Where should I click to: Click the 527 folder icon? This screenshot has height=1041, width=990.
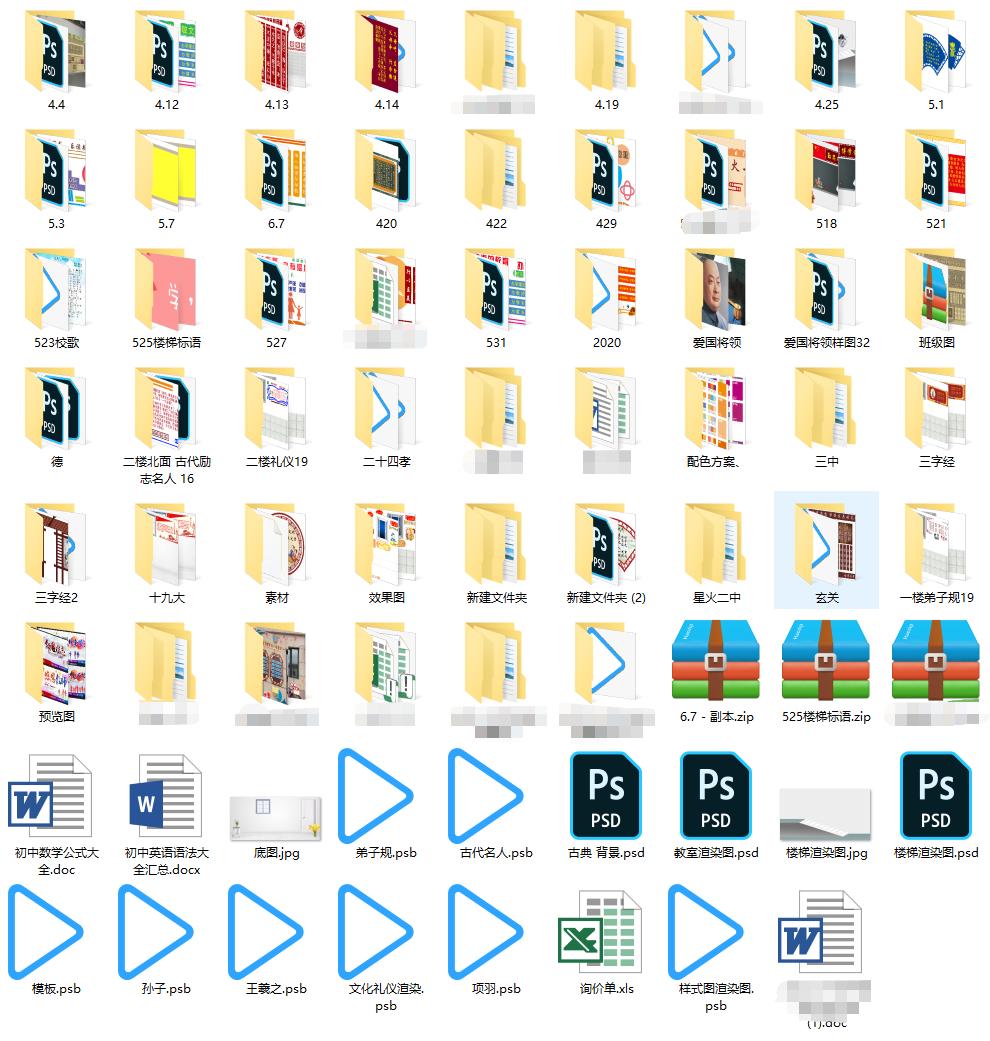coord(276,289)
